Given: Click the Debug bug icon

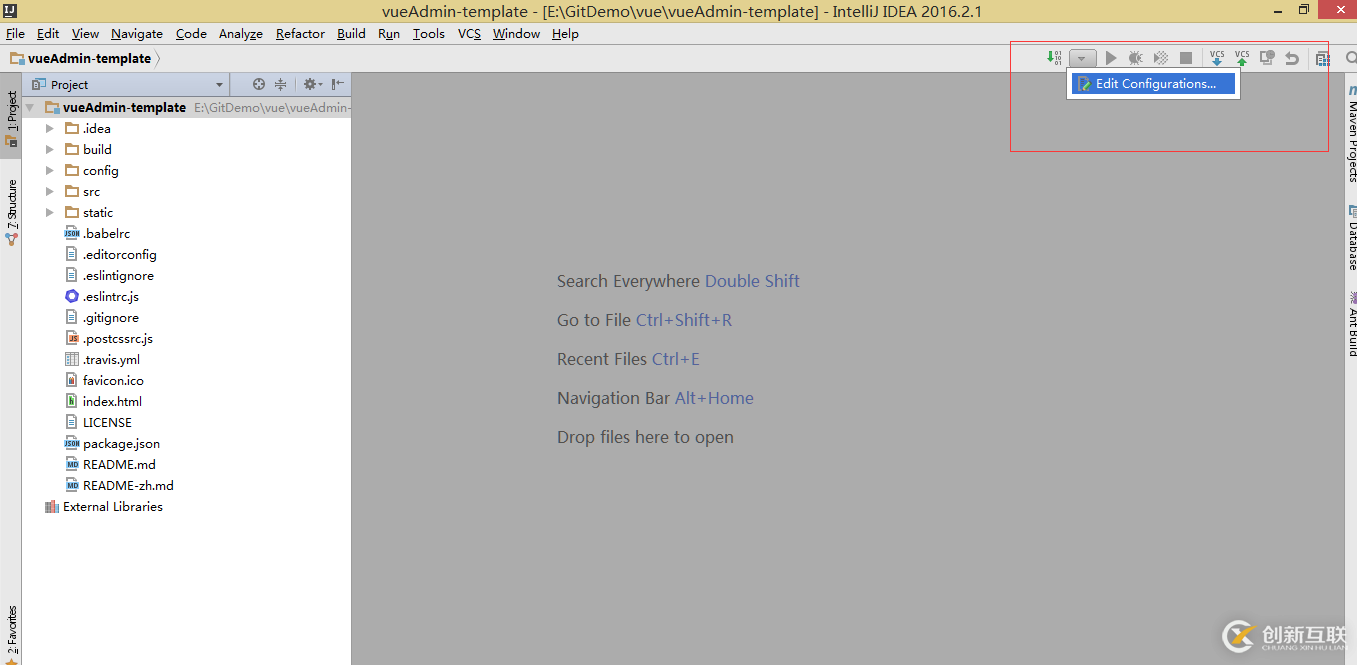Looking at the screenshot, I should point(1136,59).
